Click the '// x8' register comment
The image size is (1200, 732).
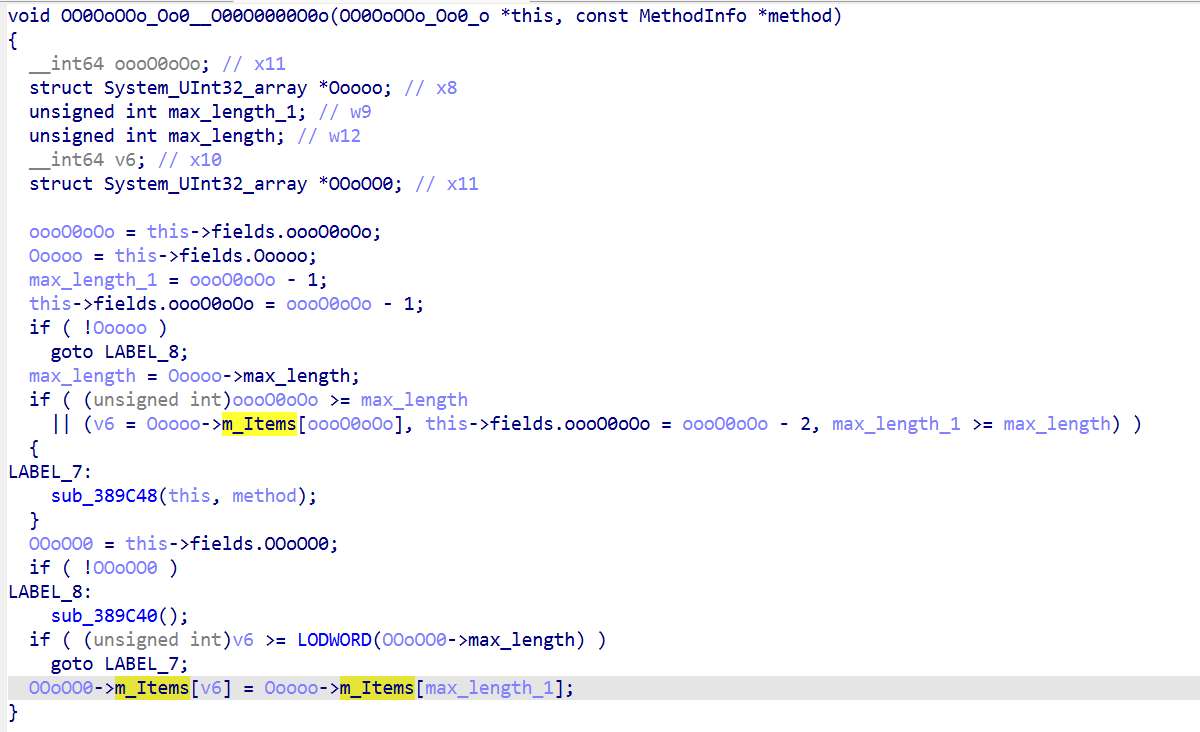pos(431,88)
